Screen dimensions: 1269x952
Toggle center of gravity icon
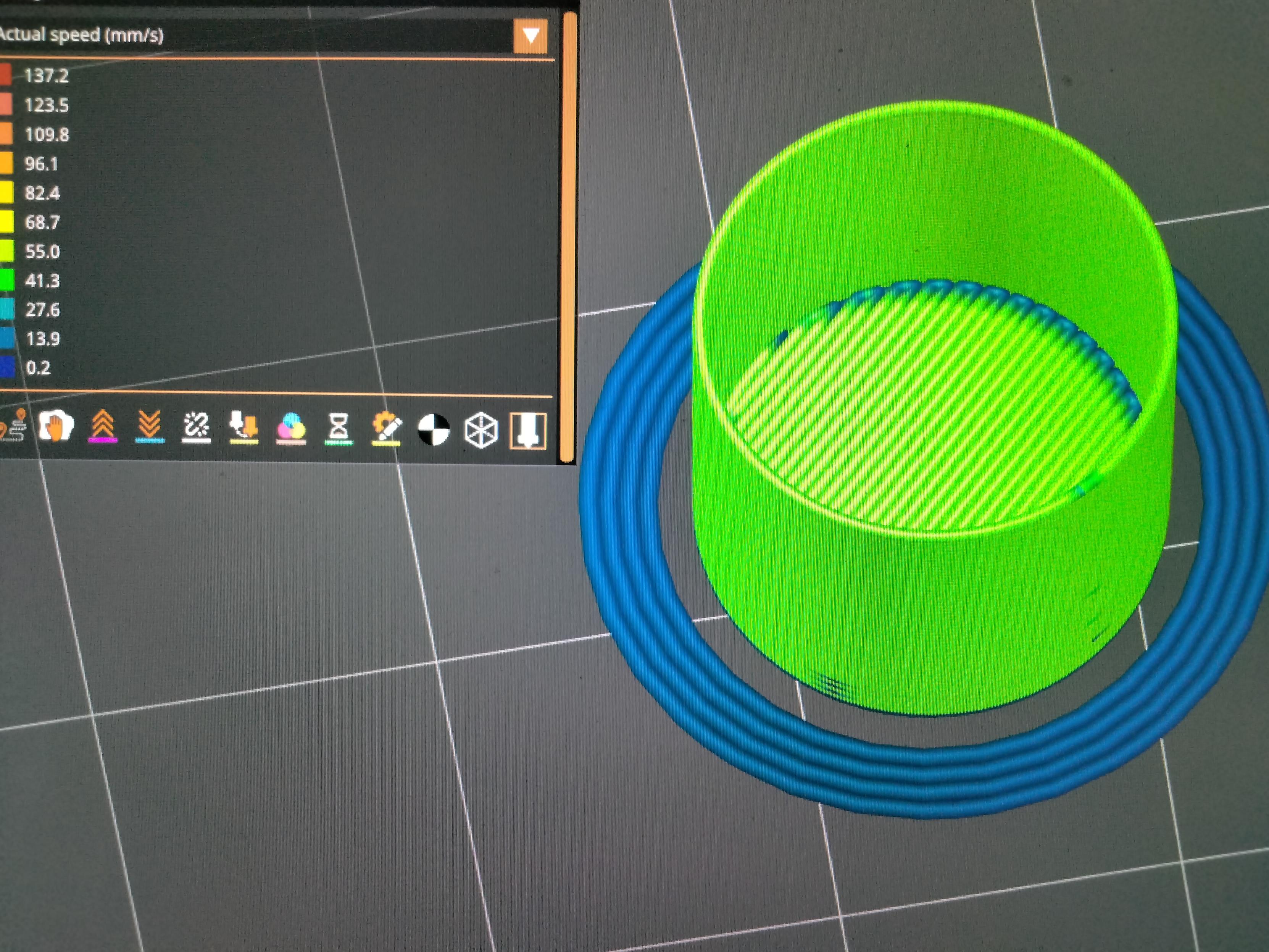click(434, 430)
